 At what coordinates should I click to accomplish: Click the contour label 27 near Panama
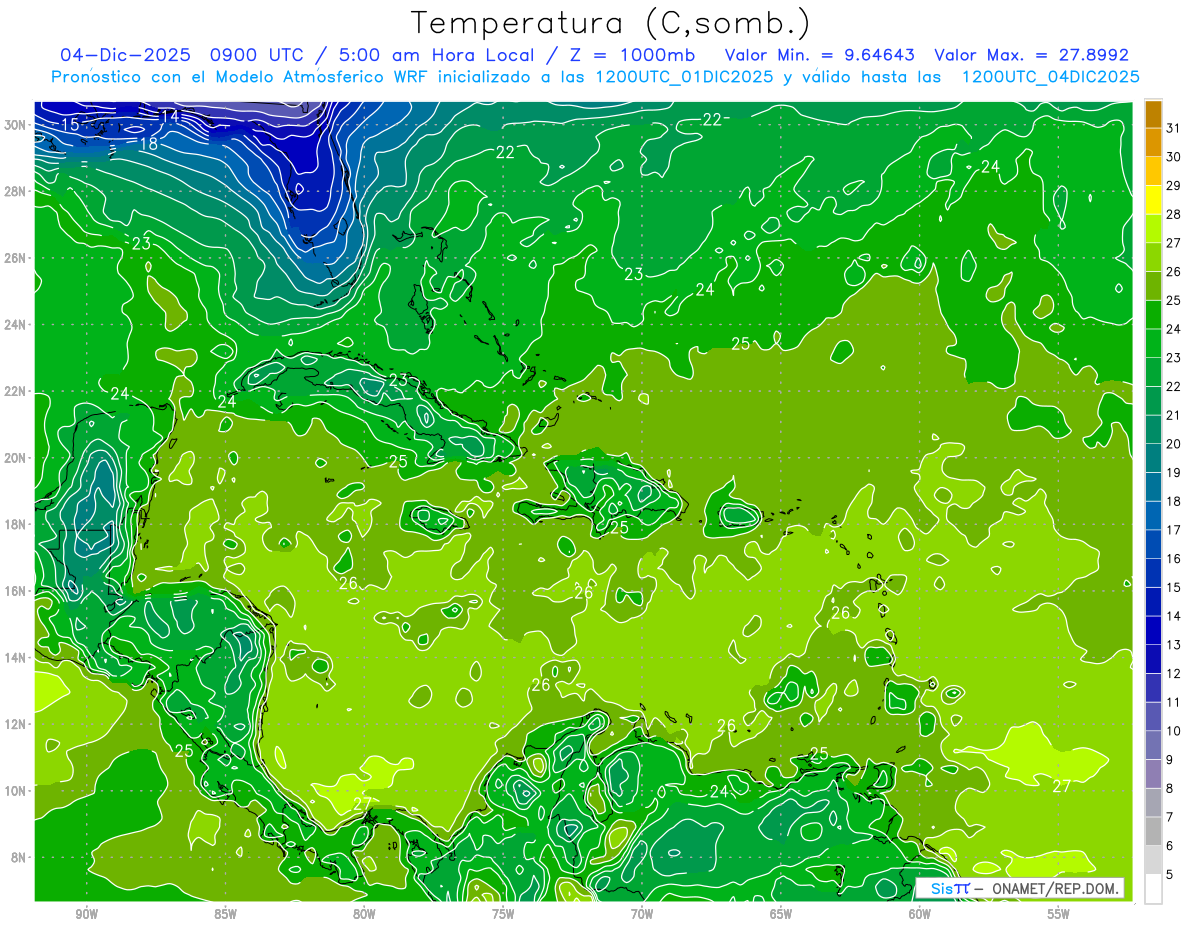362,802
